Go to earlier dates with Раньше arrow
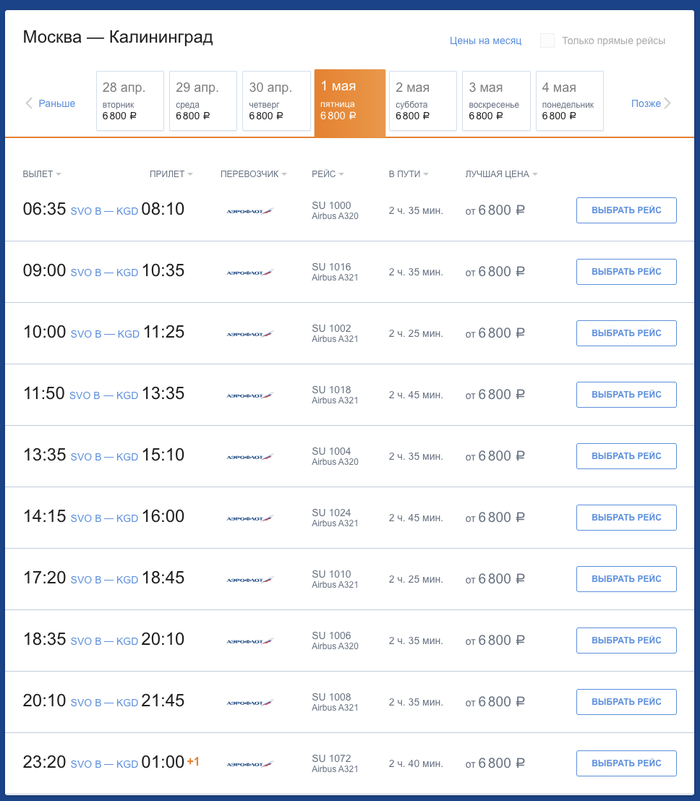Screen dimensions: 700x801 pyautogui.click(x=50, y=103)
